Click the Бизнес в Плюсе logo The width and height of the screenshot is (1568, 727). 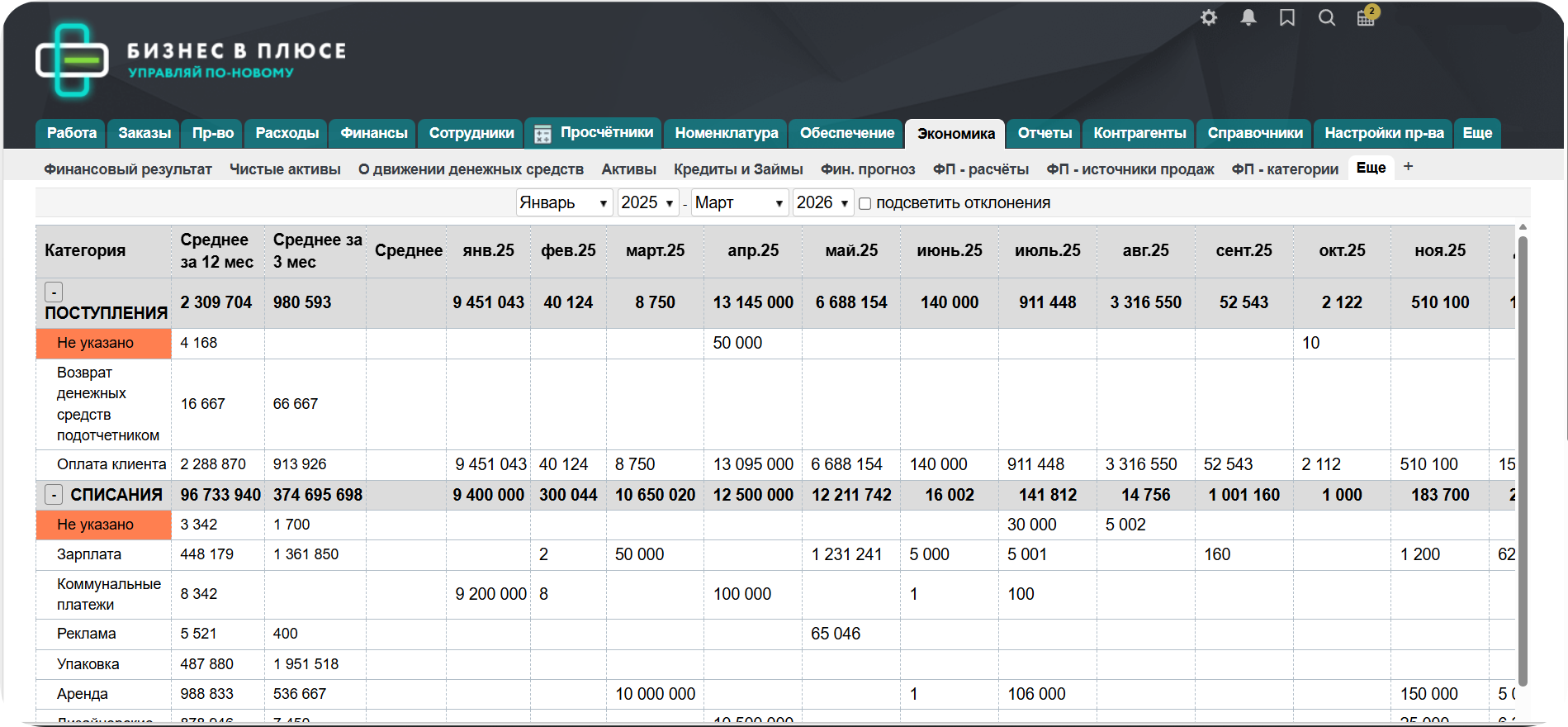191,60
